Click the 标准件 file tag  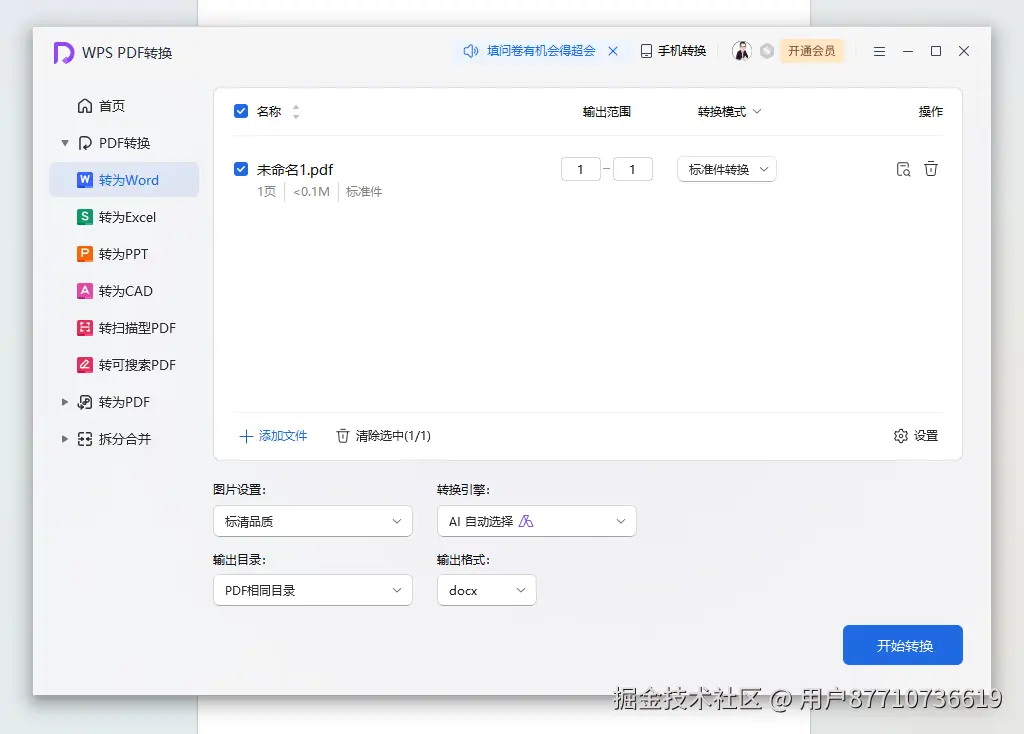click(x=364, y=191)
